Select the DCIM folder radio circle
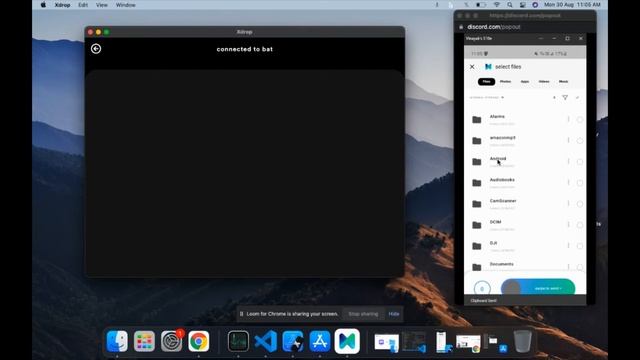Viewport: 640px width, 360px height. [x=580, y=225]
